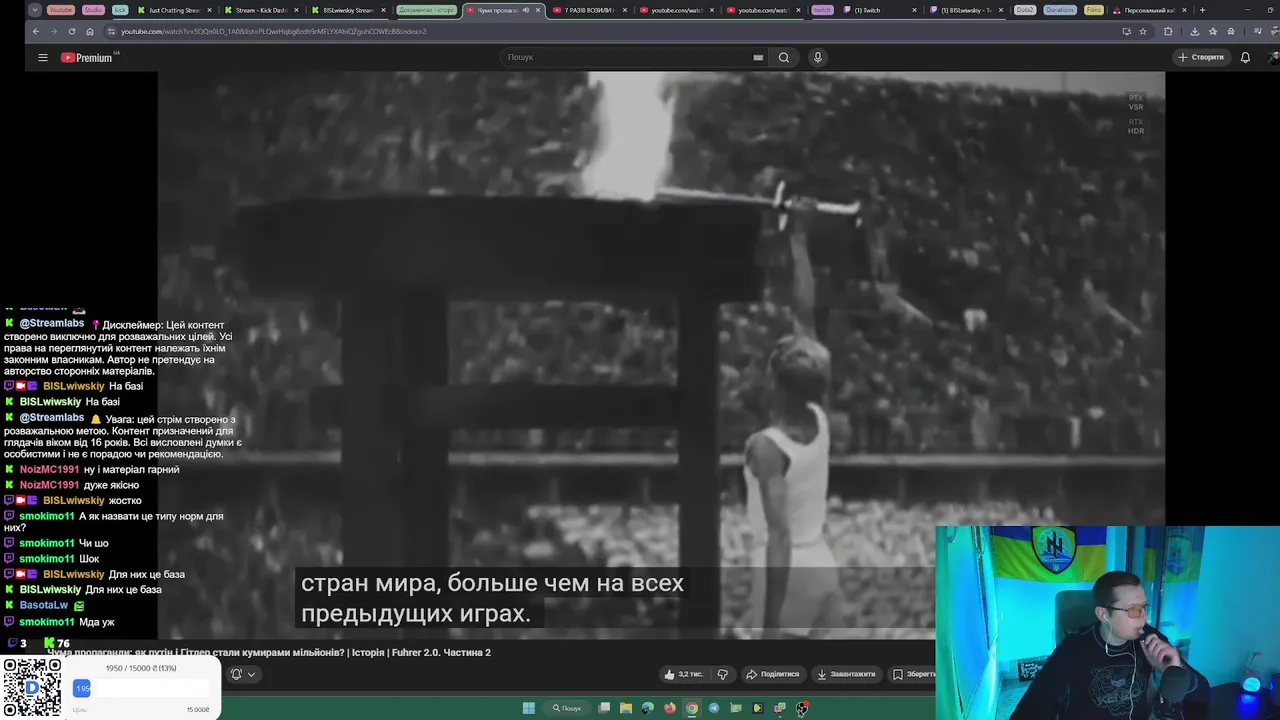The height and width of the screenshot is (720, 1280).
Task: Like the video (3,2 тис.)
Action: 684,674
